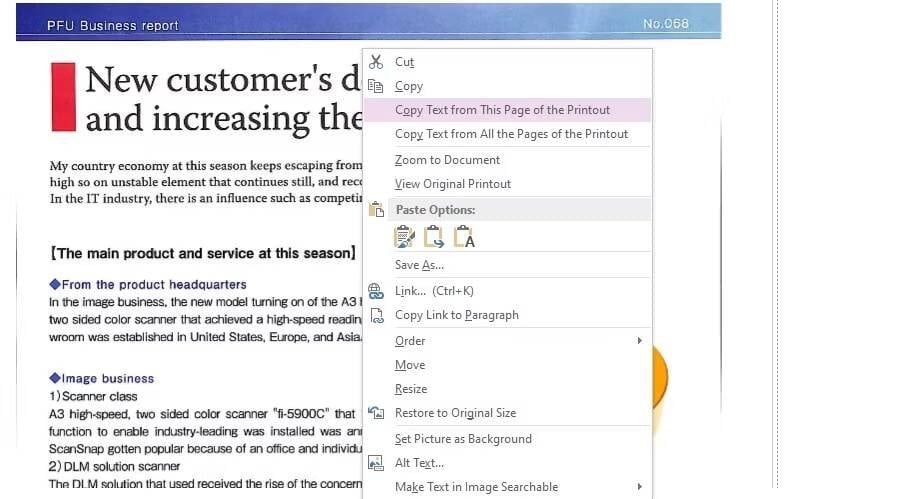Open Make Text in Image Searchable submenu
Screen dimensions: 903x499
(507, 487)
